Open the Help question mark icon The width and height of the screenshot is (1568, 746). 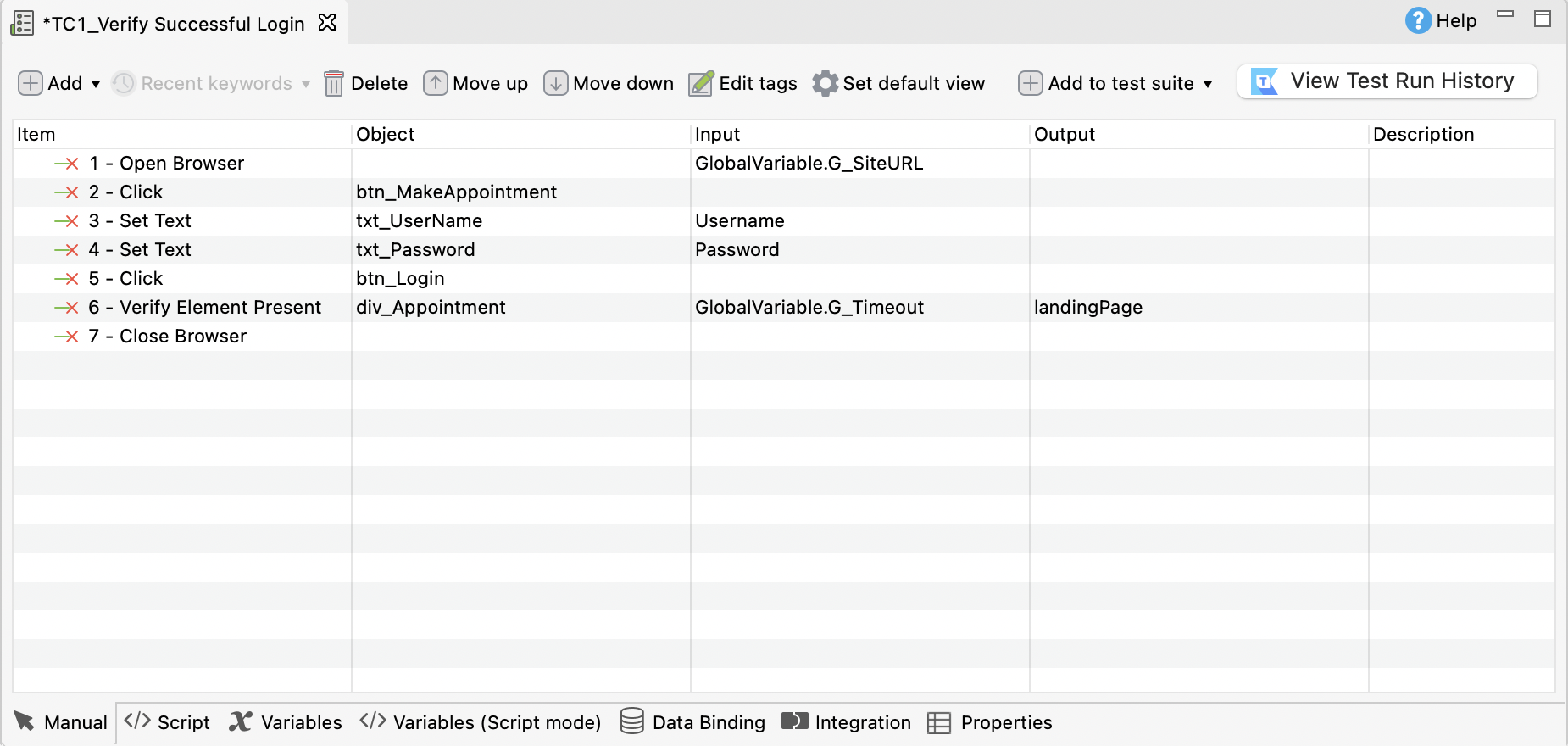pos(1418,20)
